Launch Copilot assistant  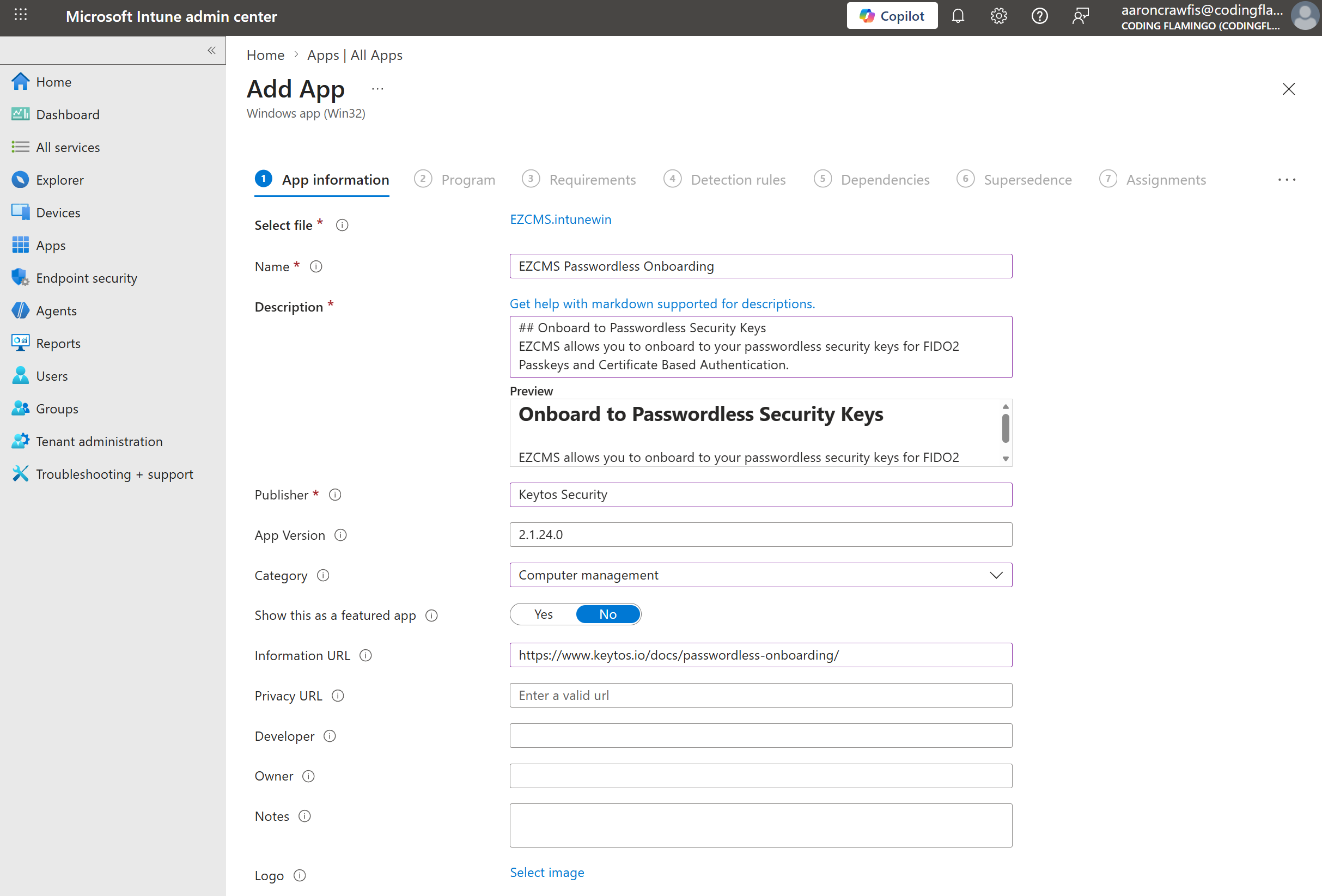[892, 15]
